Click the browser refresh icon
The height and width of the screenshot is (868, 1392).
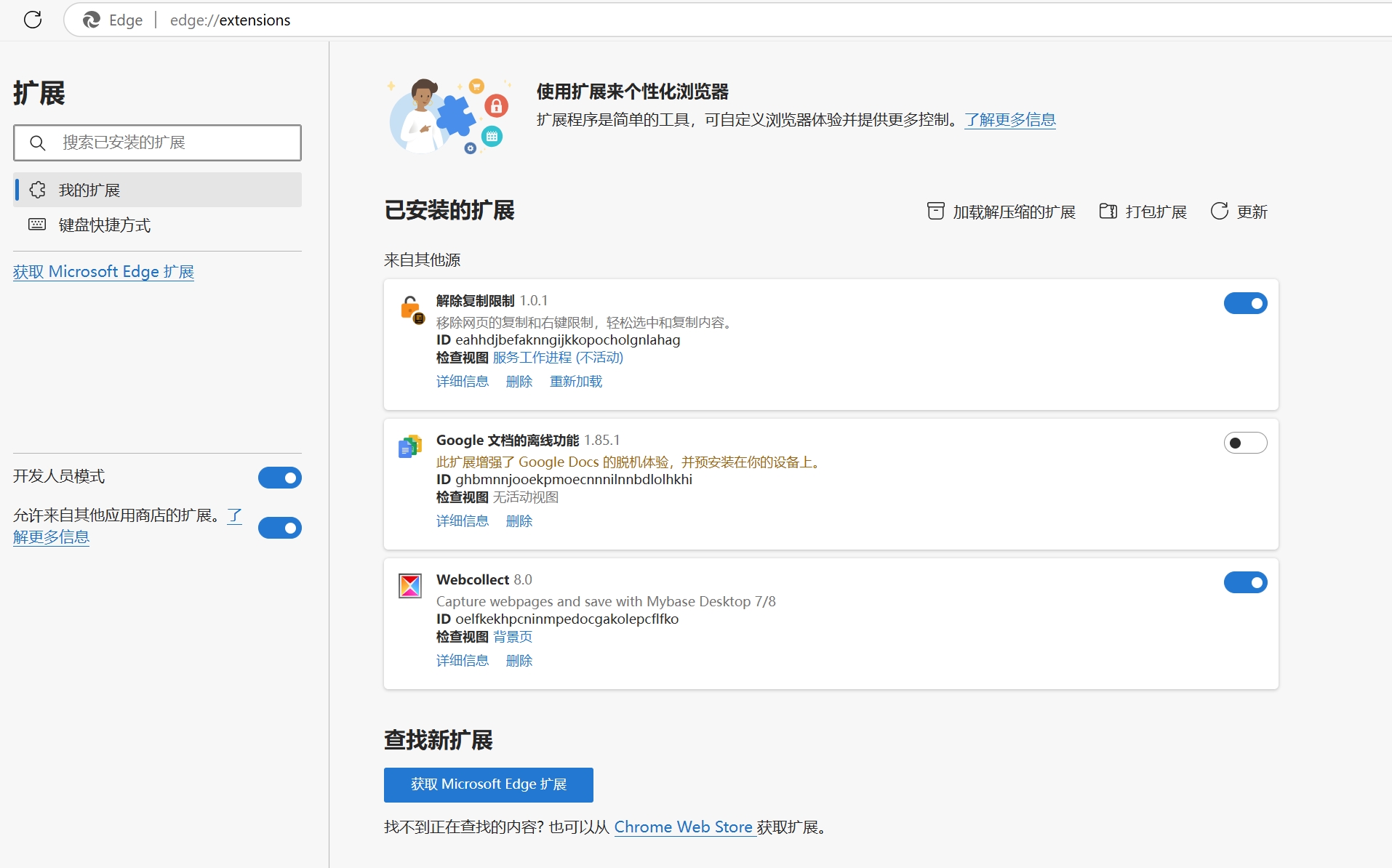pyautogui.click(x=33, y=20)
